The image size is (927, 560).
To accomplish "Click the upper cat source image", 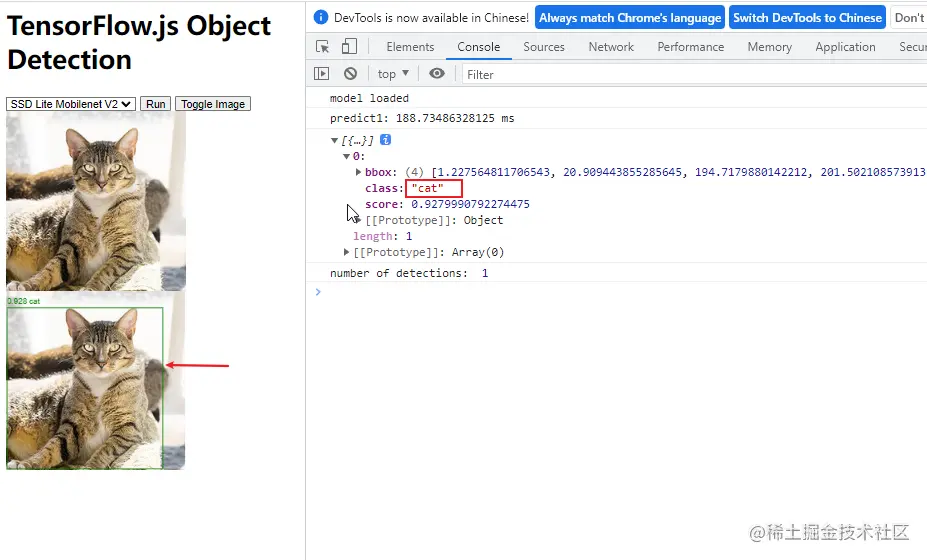I will [x=96, y=201].
